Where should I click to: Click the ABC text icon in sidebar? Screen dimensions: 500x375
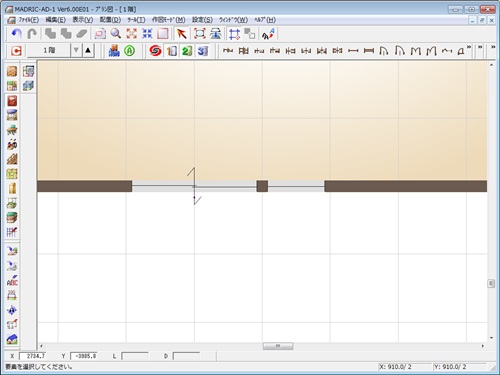12,280
